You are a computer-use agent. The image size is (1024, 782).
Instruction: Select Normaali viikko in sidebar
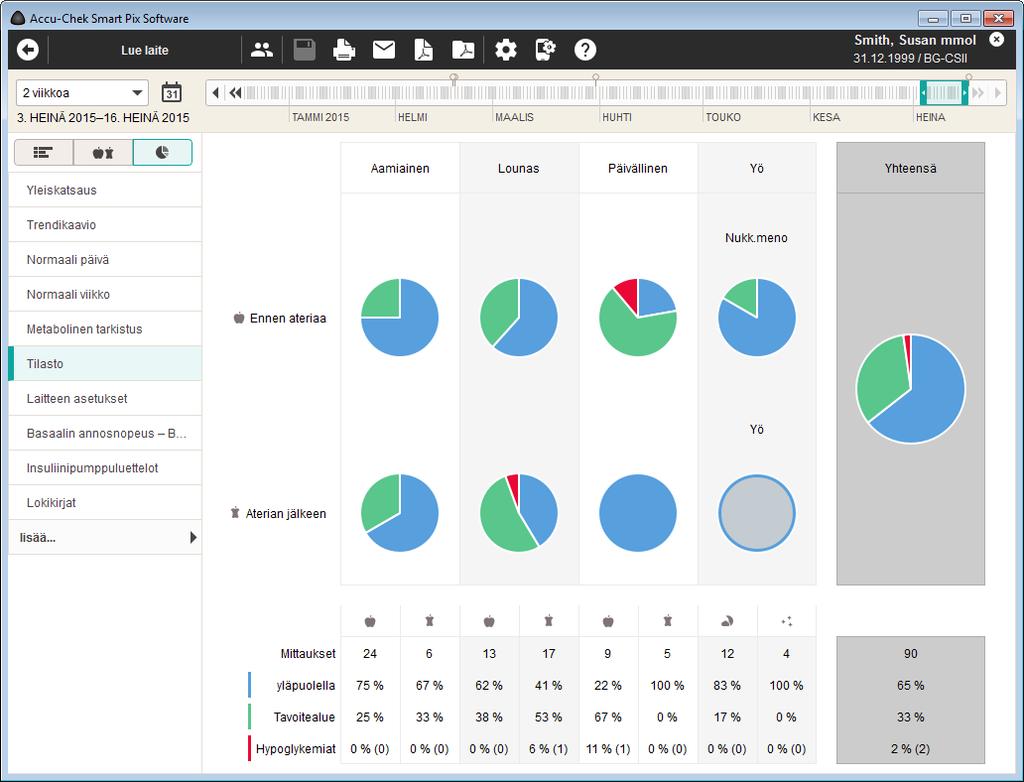tap(105, 294)
